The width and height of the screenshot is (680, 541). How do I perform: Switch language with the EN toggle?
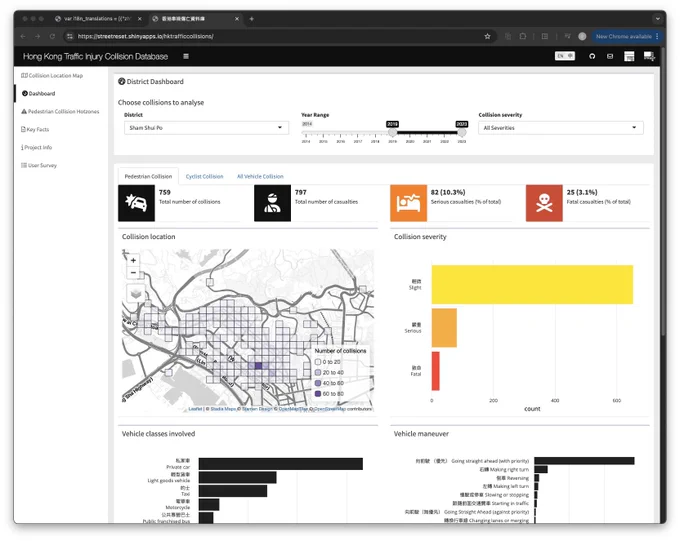[565, 56]
